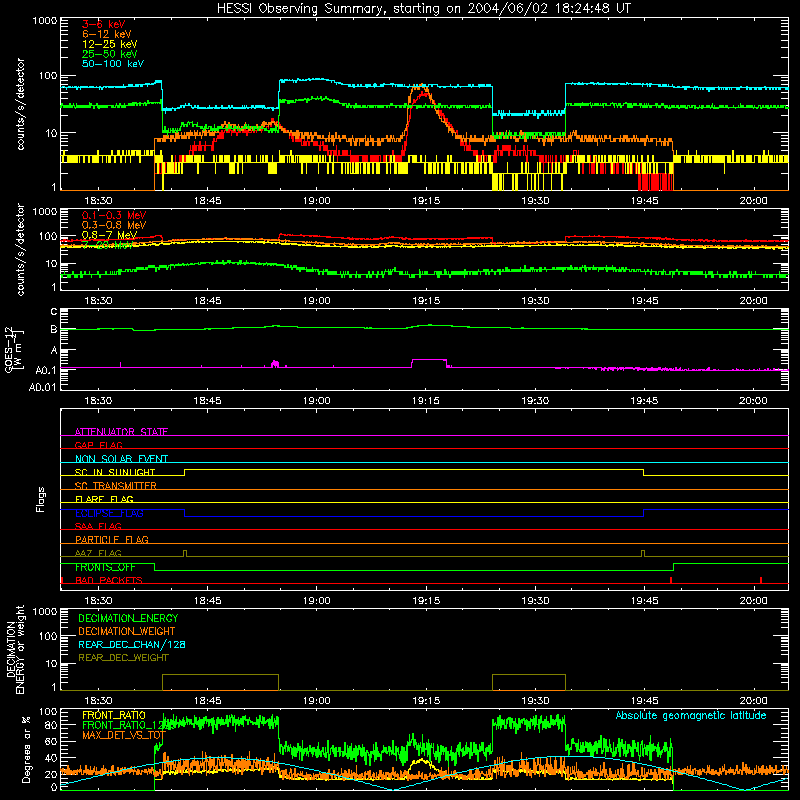Select the REAR_DEC_CHAN/128 legend entry
Image resolution: width=800 pixels, height=800 pixels.
click(132, 644)
